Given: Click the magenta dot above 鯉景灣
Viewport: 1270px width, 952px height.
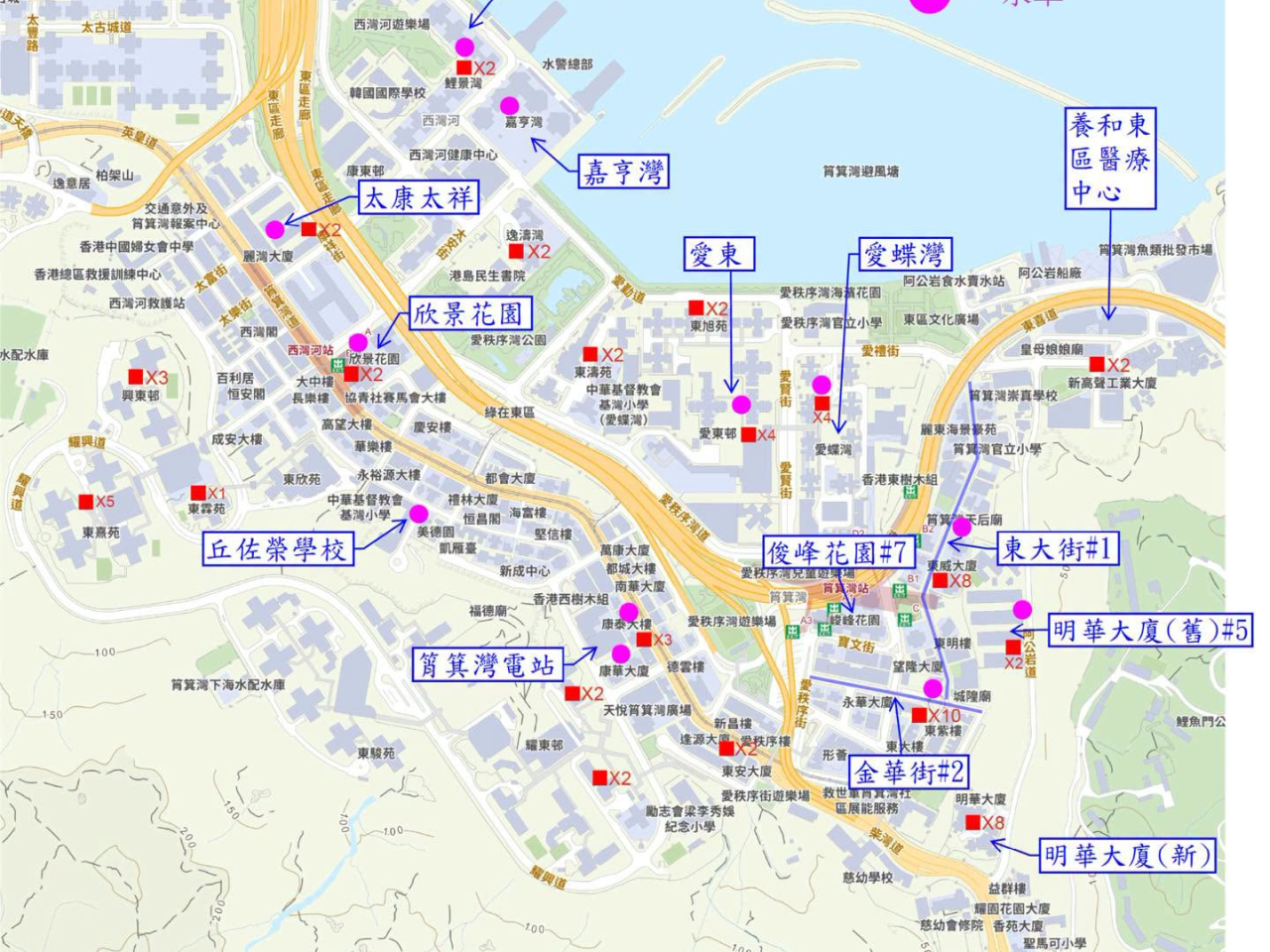Looking at the screenshot, I should coord(464,46).
